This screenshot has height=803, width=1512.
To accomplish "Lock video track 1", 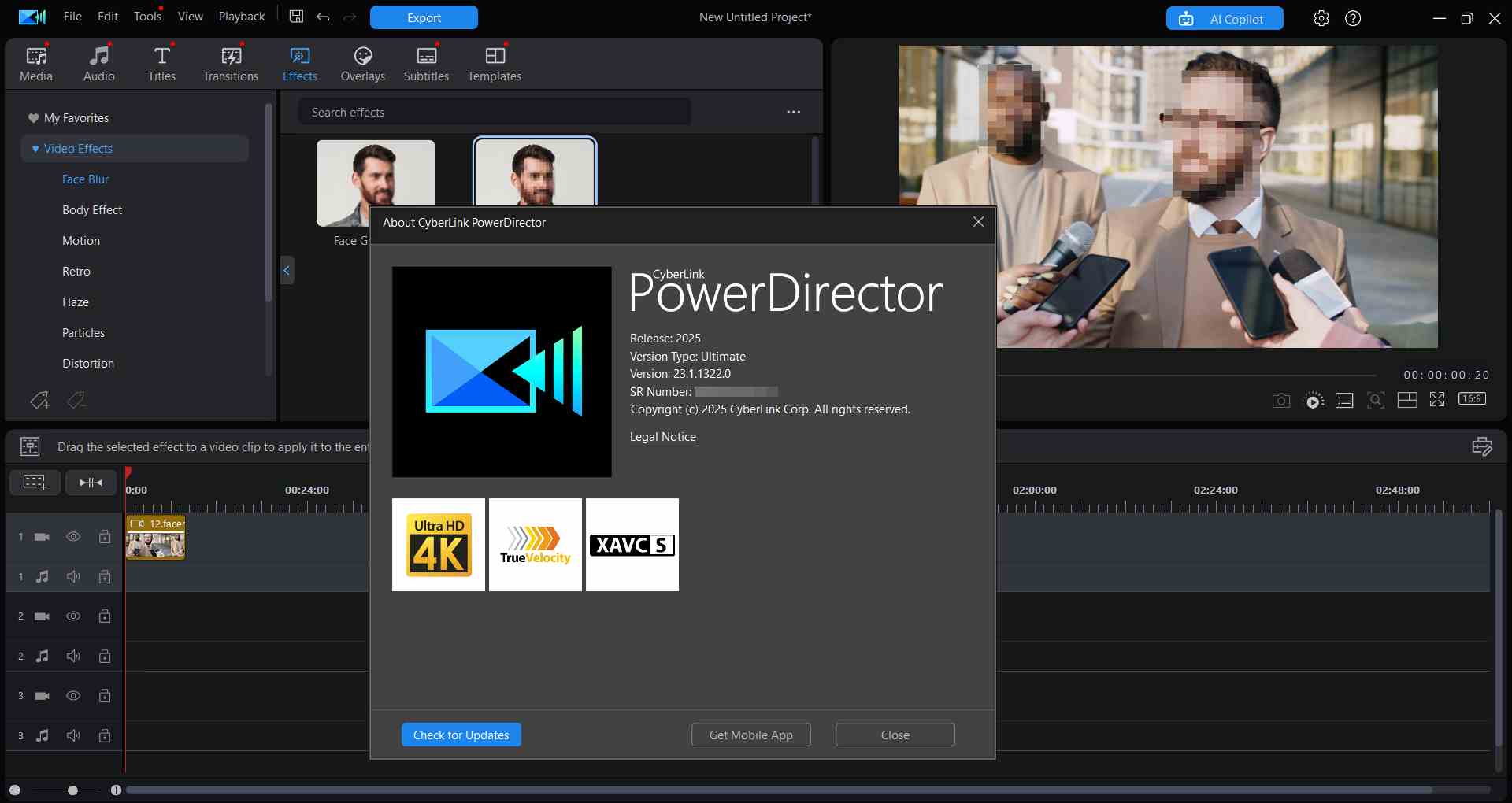I will point(104,537).
